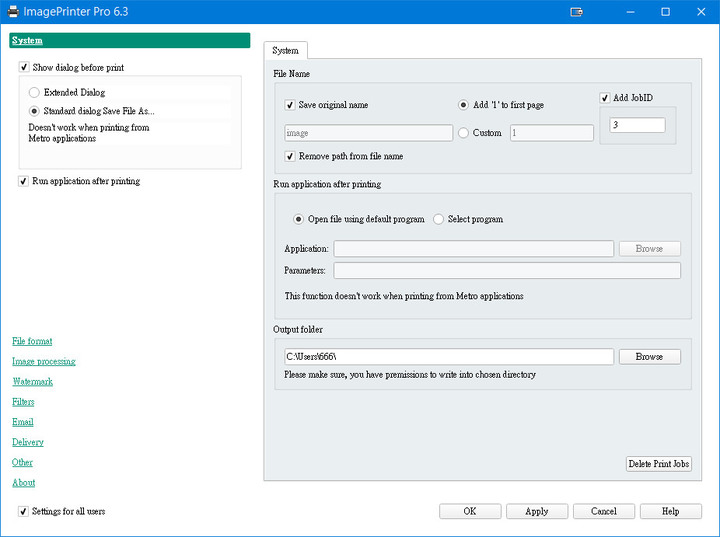Click the Parameters input field
Screen dimensions: 720x537
tap(507, 271)
